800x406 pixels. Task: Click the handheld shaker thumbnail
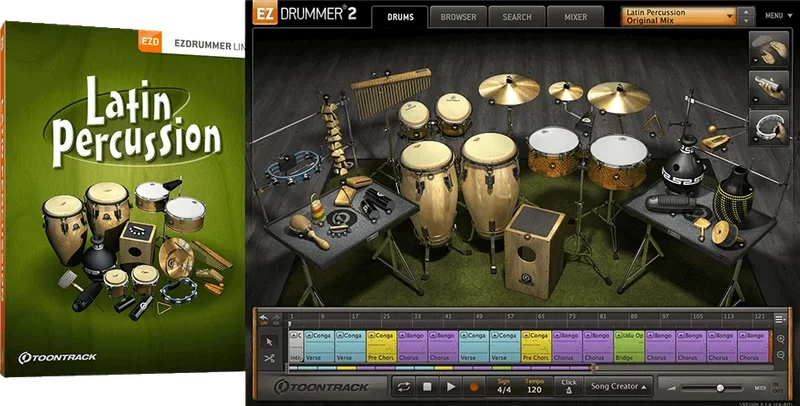click(x=769, y=89)
